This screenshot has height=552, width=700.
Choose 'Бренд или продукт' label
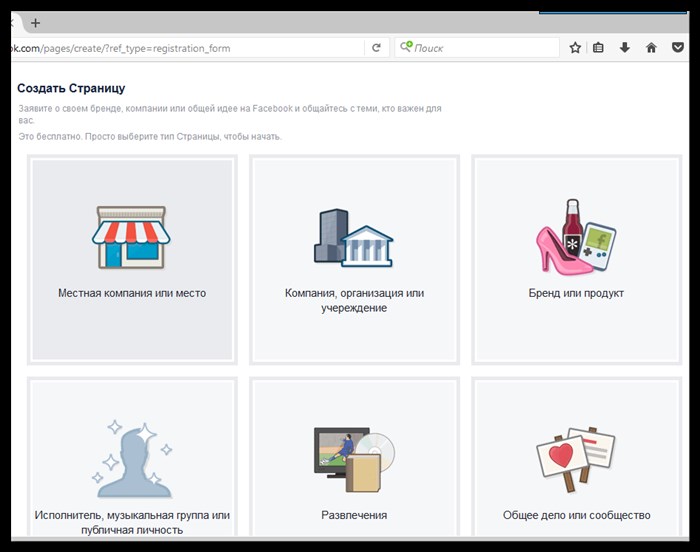[576, 293]
